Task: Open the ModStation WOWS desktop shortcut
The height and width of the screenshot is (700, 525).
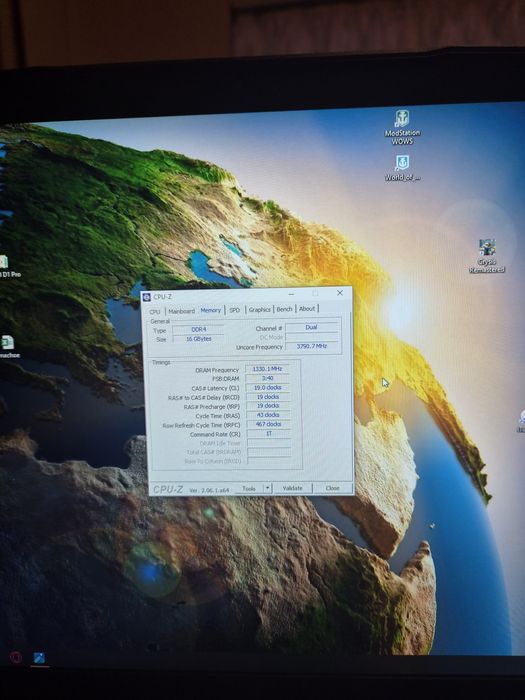Action: [x=402, y=128]
